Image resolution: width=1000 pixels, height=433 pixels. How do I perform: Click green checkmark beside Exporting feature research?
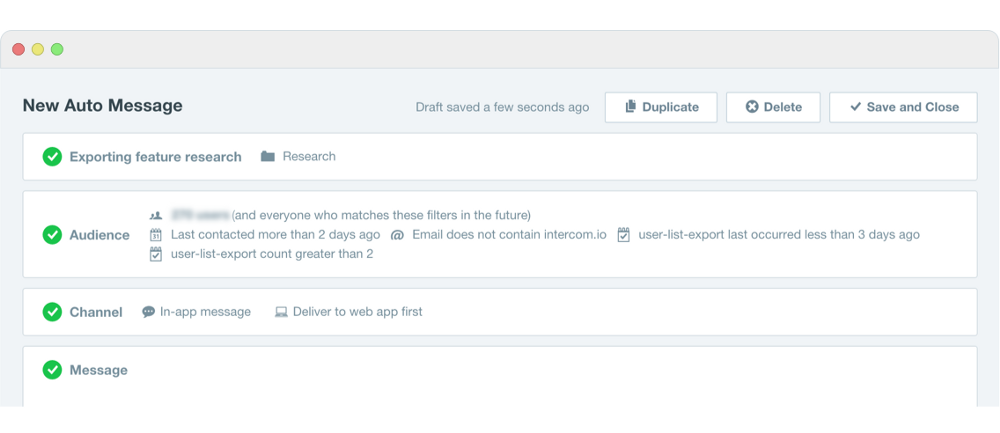click(52, 157)
